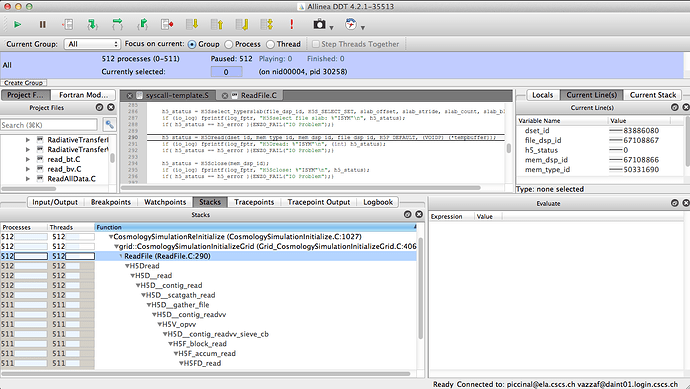The height and width of the screenshot is (389, 690).
Task: Collapse the H5D__gather_file stack node
Action: [149, 305]
